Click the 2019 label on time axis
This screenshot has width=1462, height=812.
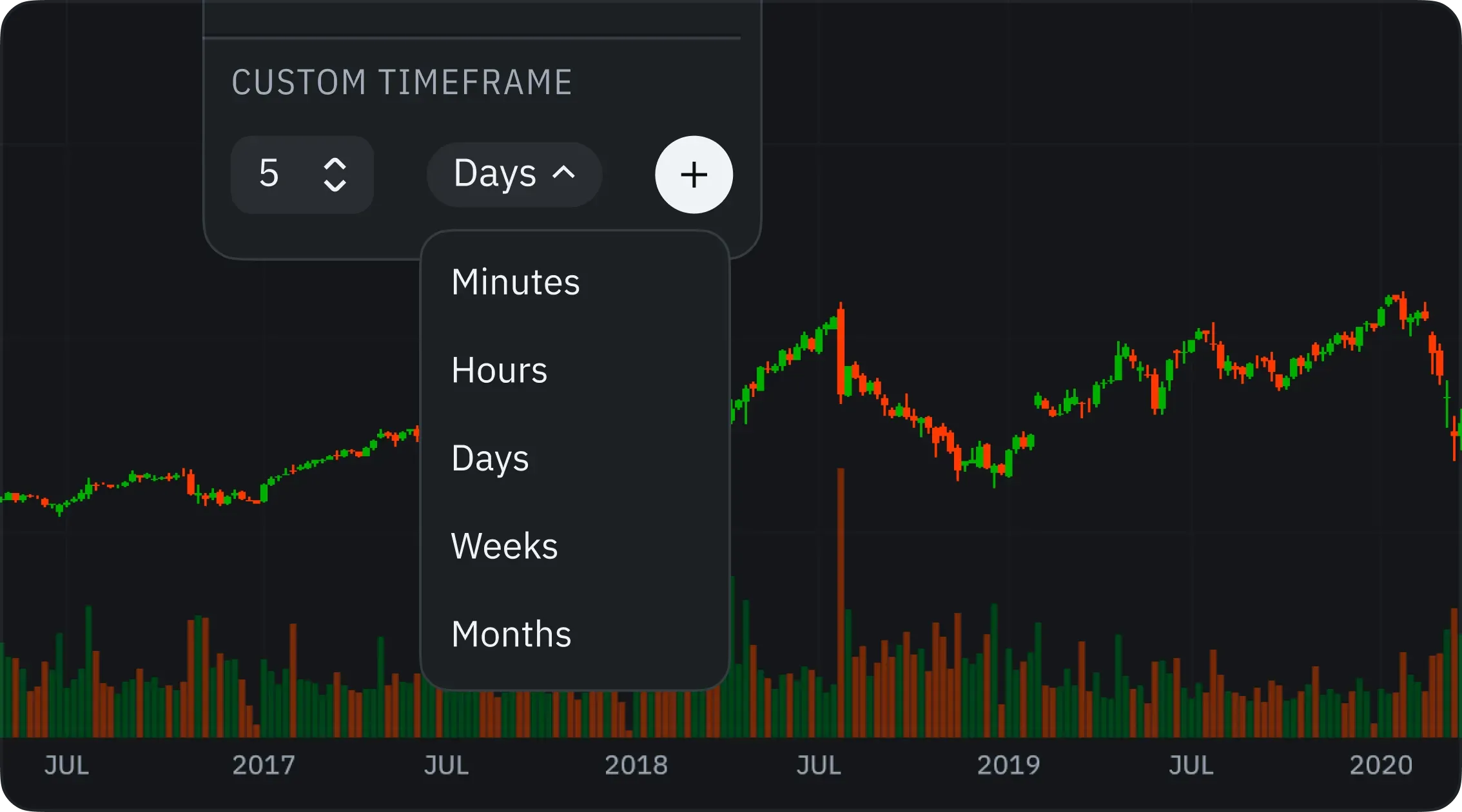point(1009,765)
